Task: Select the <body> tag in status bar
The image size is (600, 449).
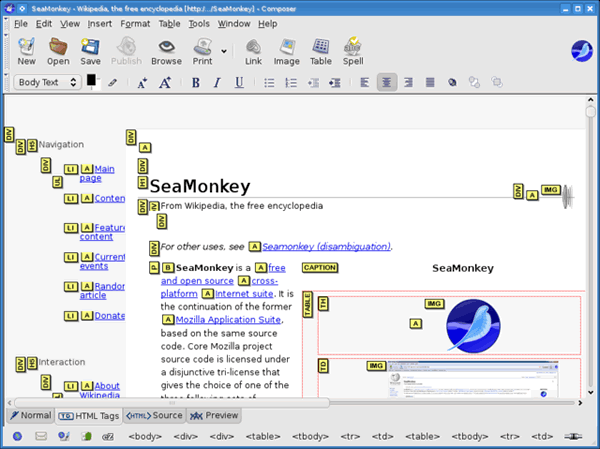Action: pos(145,436)
